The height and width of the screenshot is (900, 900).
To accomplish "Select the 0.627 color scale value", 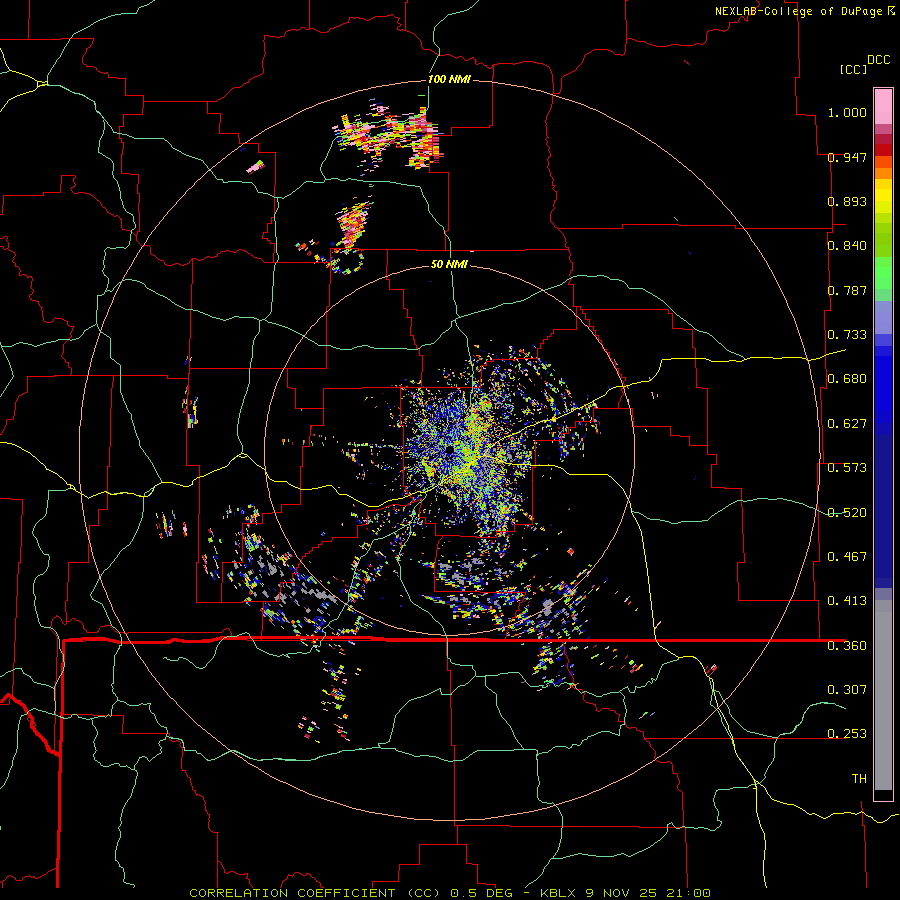I will (847, 424).
